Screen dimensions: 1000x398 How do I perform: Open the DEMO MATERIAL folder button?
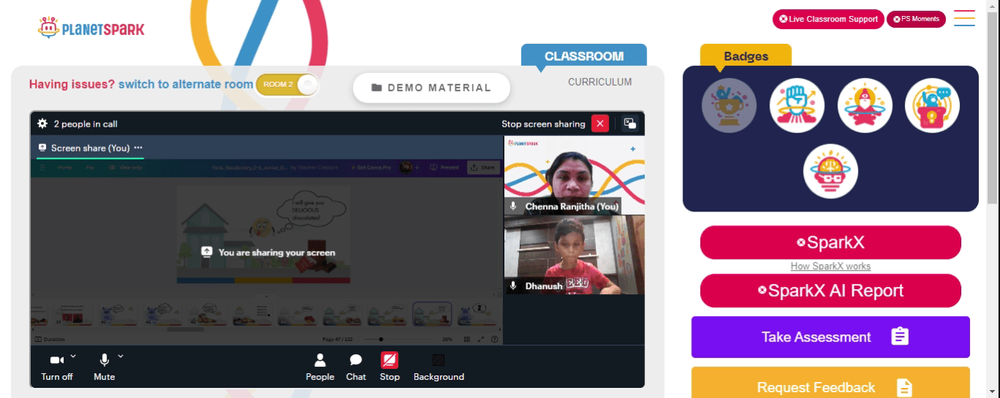(x=431, y=88)
